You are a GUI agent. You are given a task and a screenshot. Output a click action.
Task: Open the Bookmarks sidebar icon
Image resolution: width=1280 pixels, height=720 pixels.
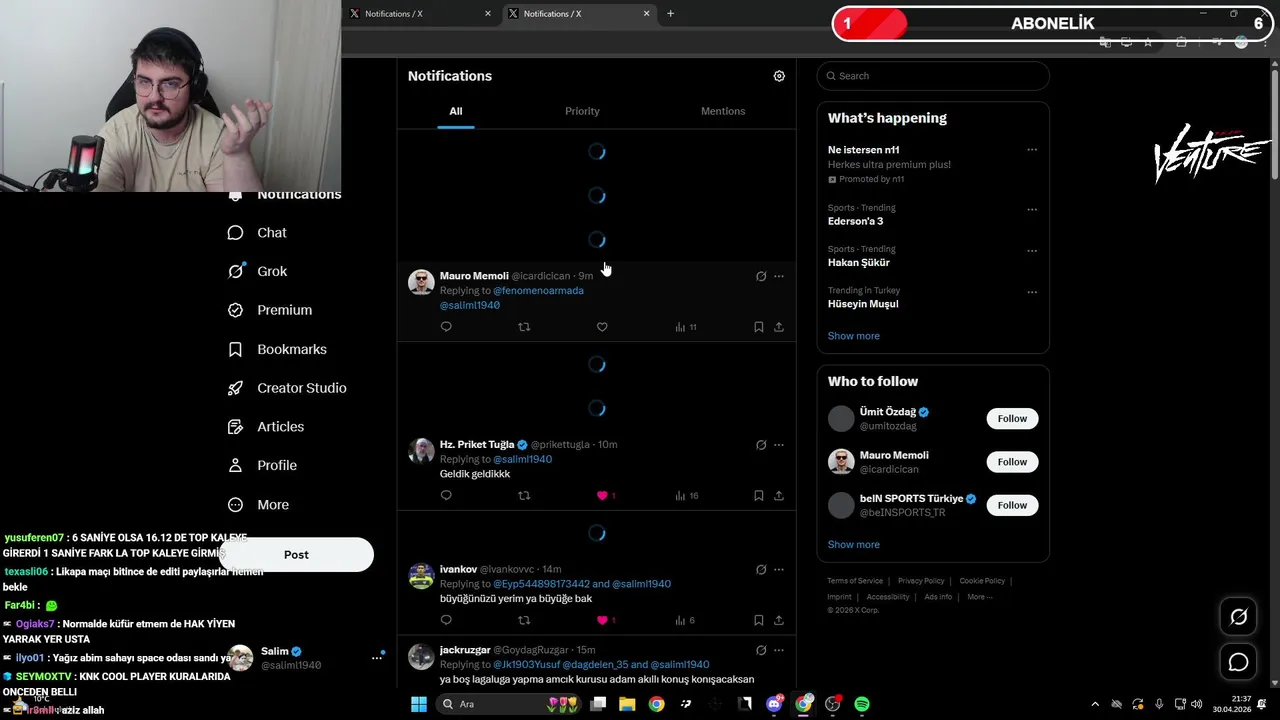click(x=236, y=349)
